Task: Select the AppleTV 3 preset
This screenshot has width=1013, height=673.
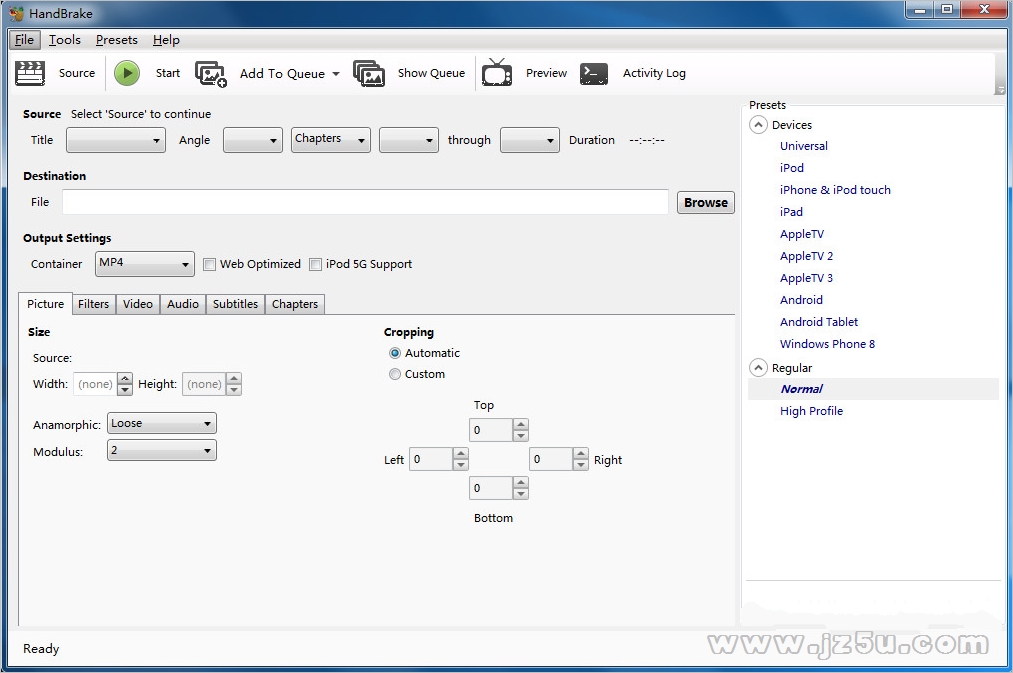Action: (806, 278)
